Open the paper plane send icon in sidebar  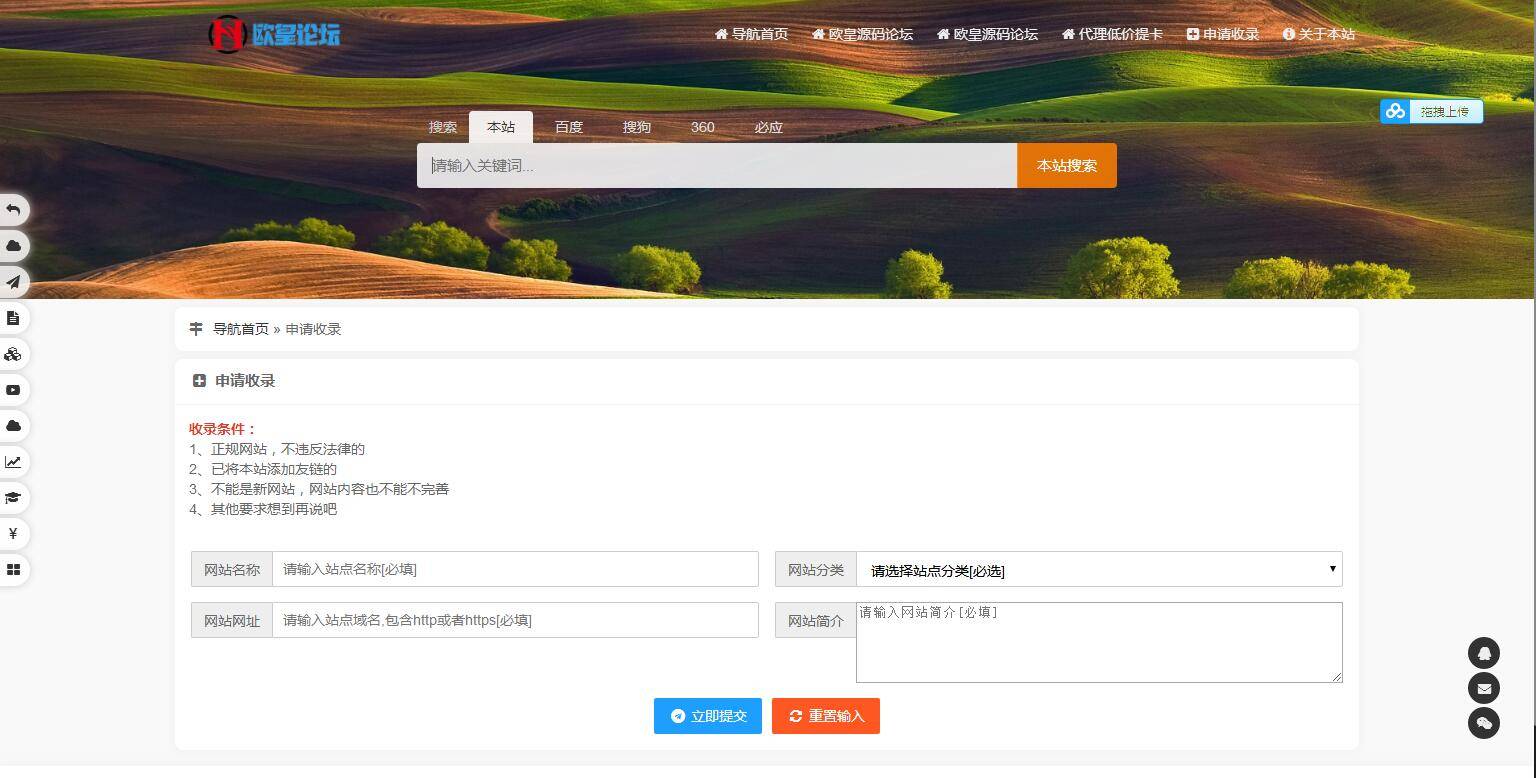(13, 282)
